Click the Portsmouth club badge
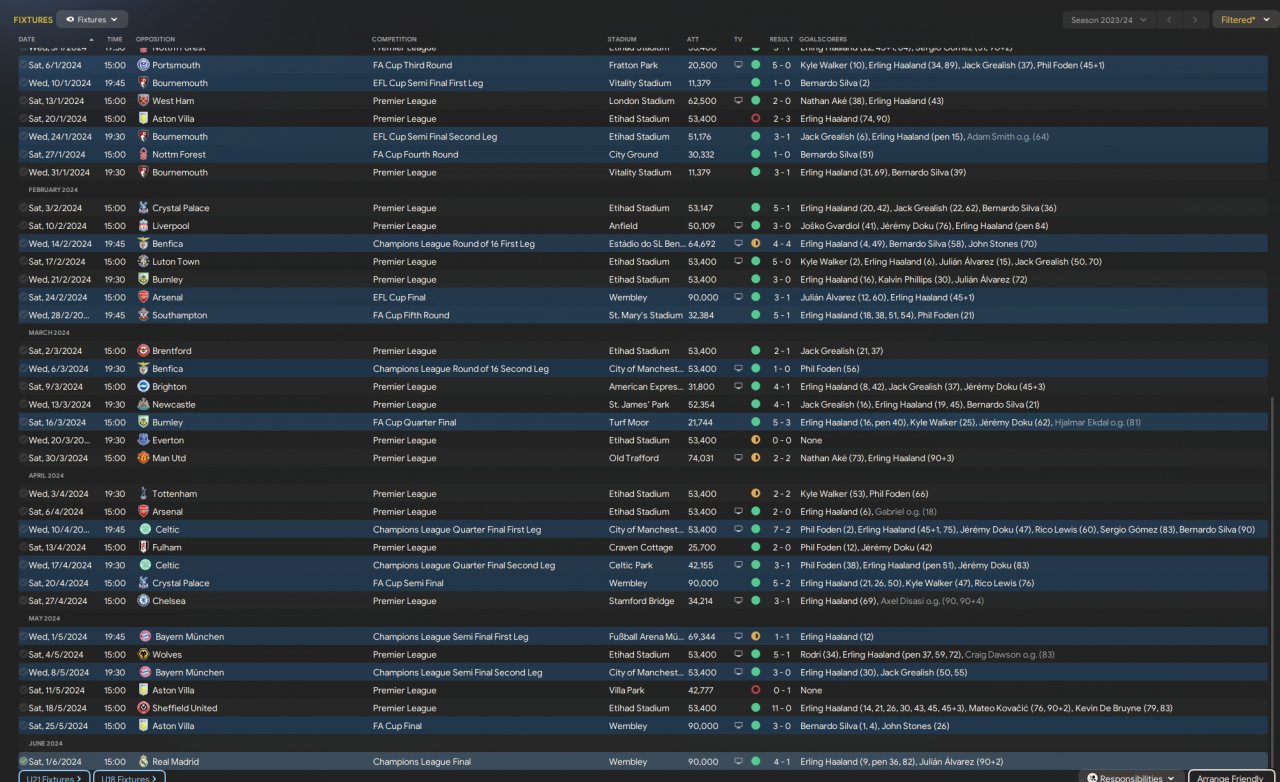 [x=143, y=65]
